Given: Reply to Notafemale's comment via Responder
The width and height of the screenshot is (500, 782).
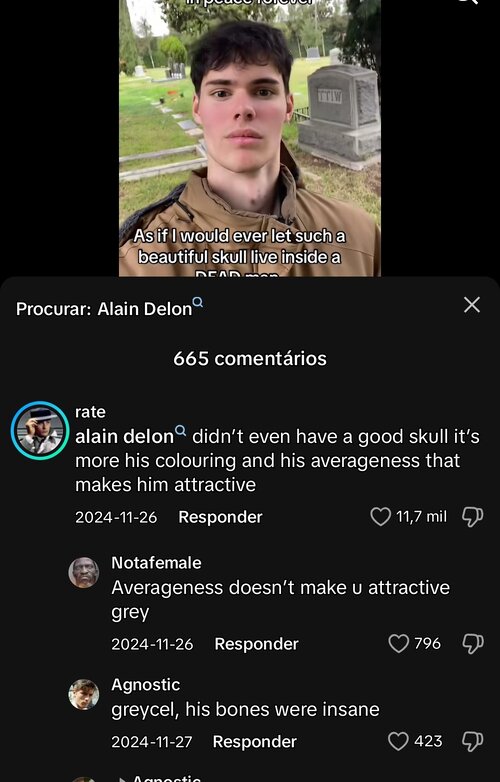Looking at the screenshot, I should click(x=256, y=644).
